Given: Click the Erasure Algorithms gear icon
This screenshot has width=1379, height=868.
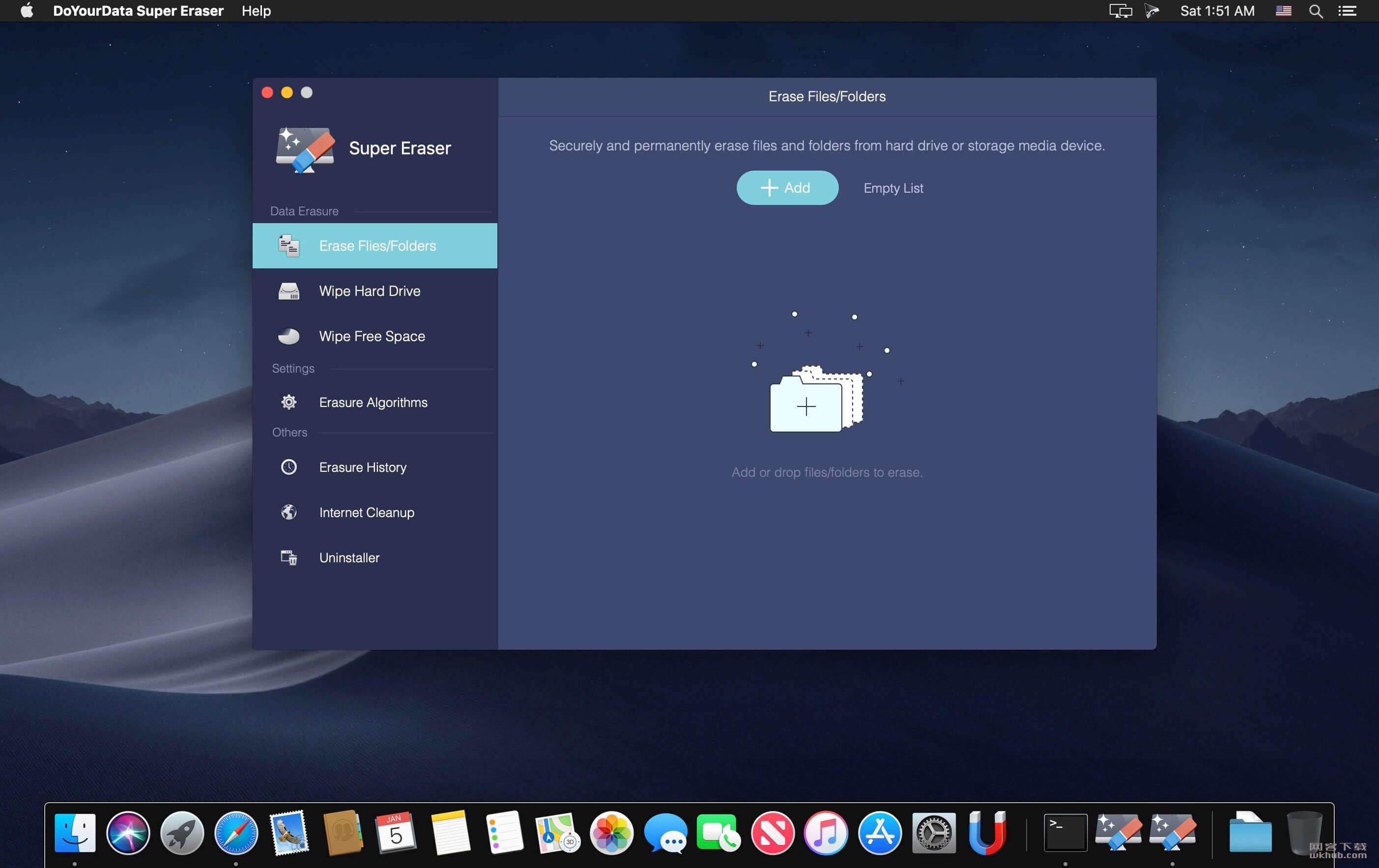Looking at the screenshot, I should tap(288, 402).
